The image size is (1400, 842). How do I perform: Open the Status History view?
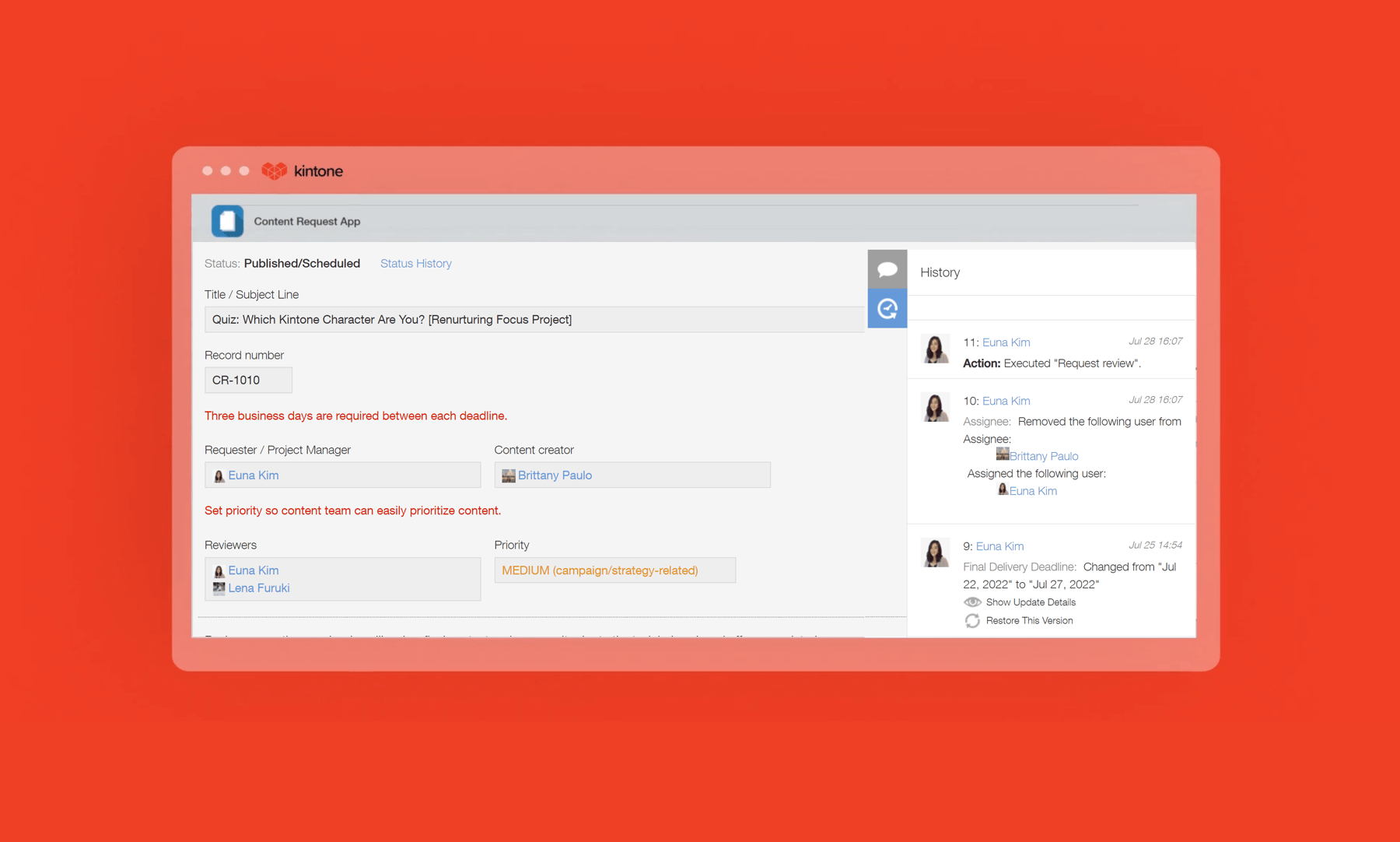coord(415,263)
